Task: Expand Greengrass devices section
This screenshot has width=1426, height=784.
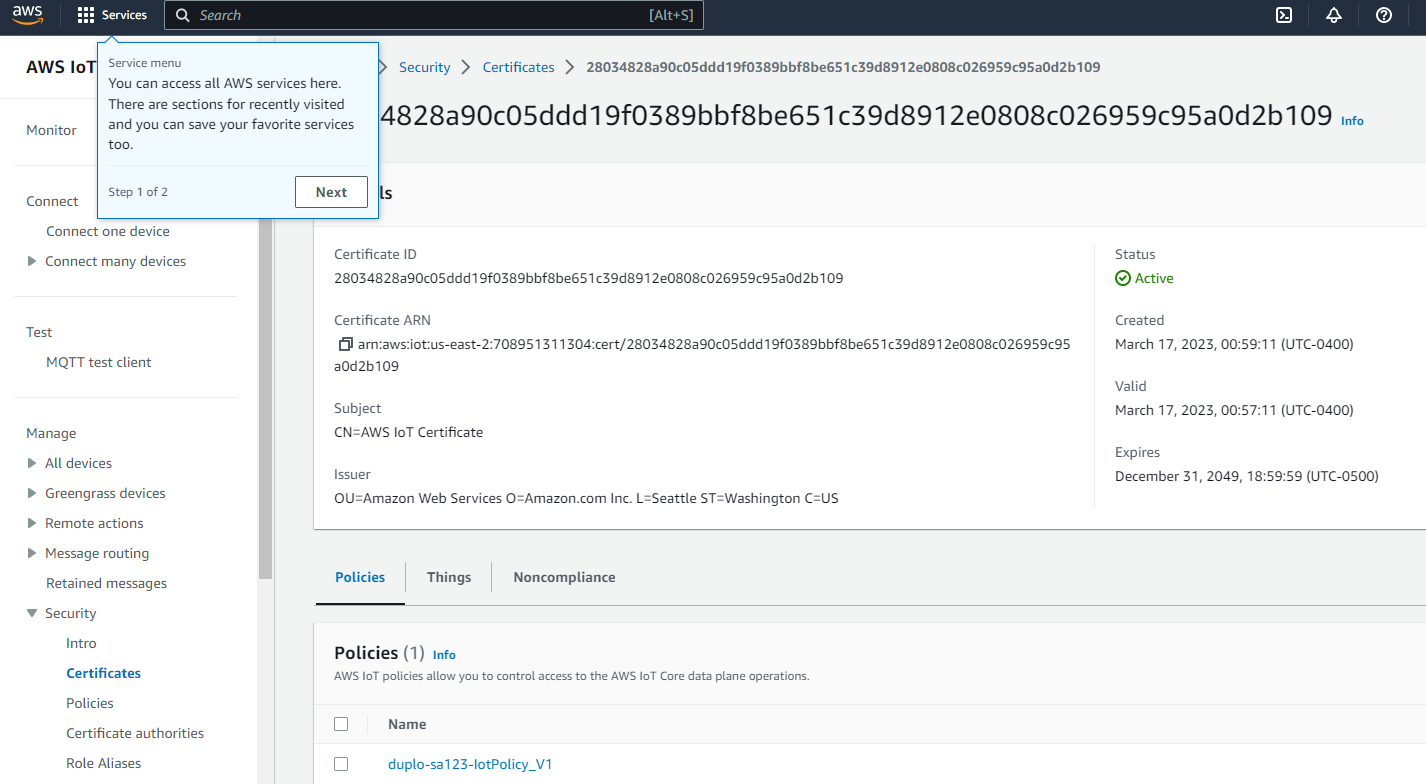Action: click(32, 493)
